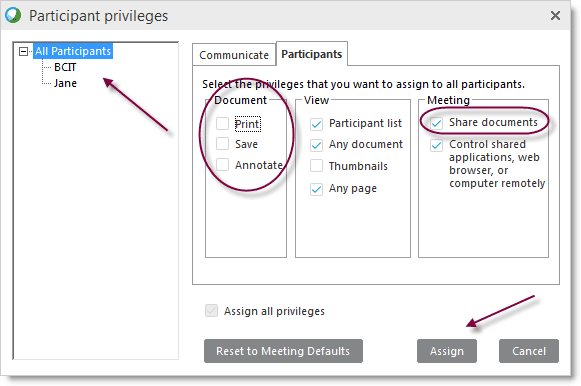
Task: Enable the Save document privilege
Action: click(x=222, y=144)
